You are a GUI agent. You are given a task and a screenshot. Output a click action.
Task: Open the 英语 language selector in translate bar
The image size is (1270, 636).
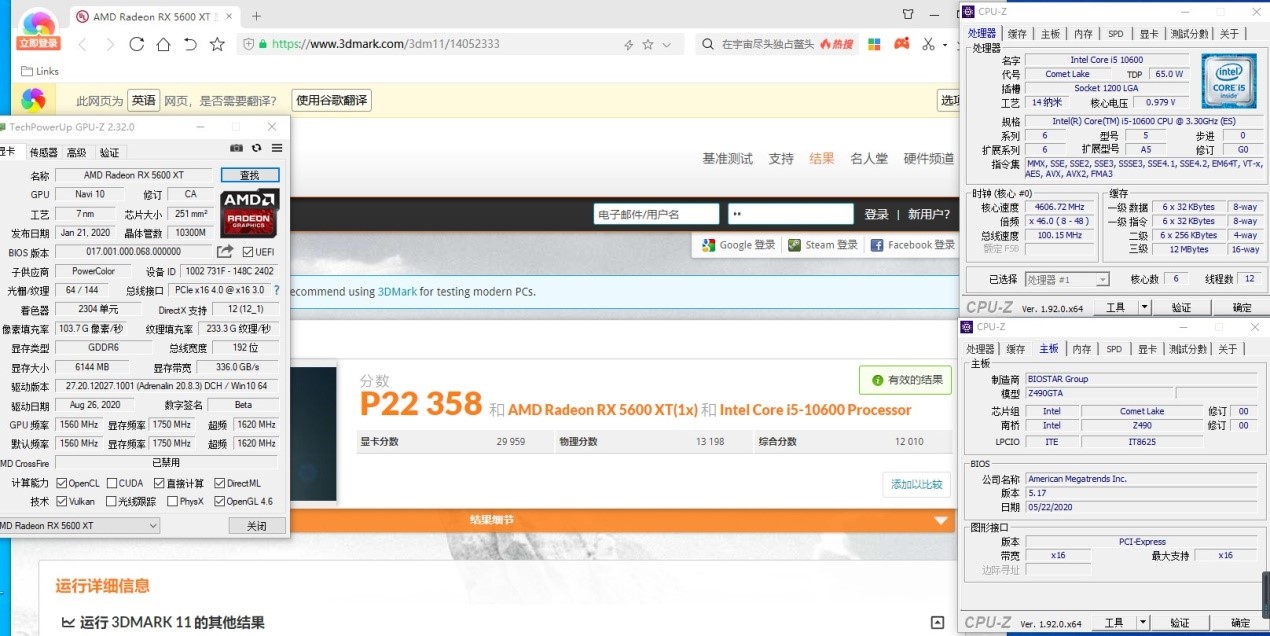coord(144,100)
